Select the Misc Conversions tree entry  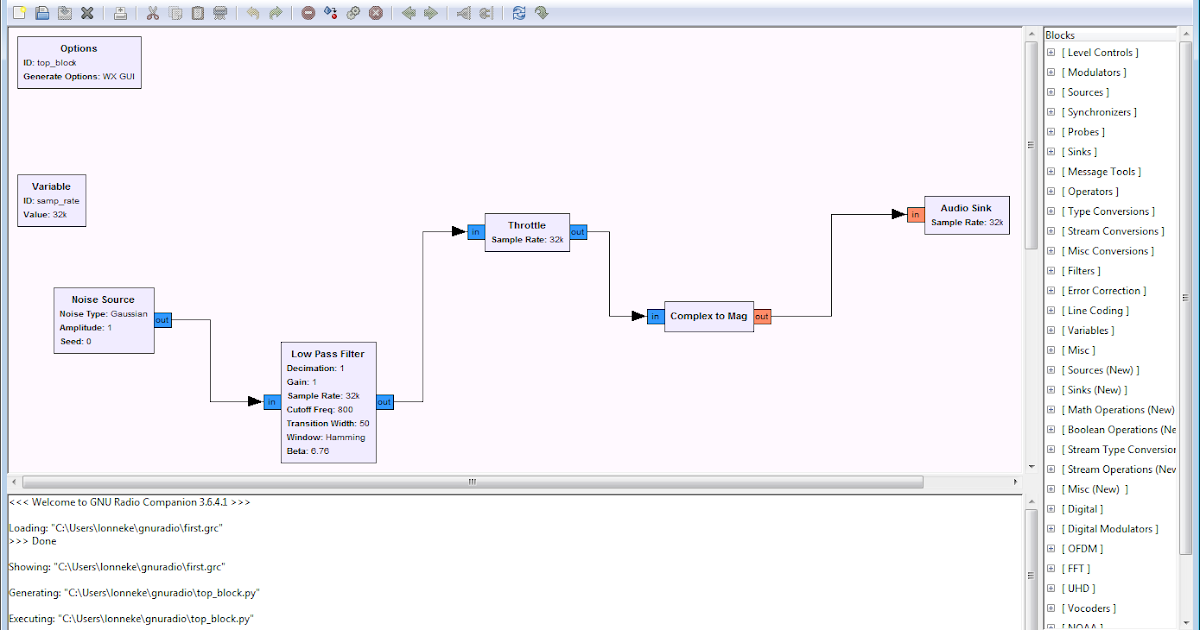coord(1106,251)
